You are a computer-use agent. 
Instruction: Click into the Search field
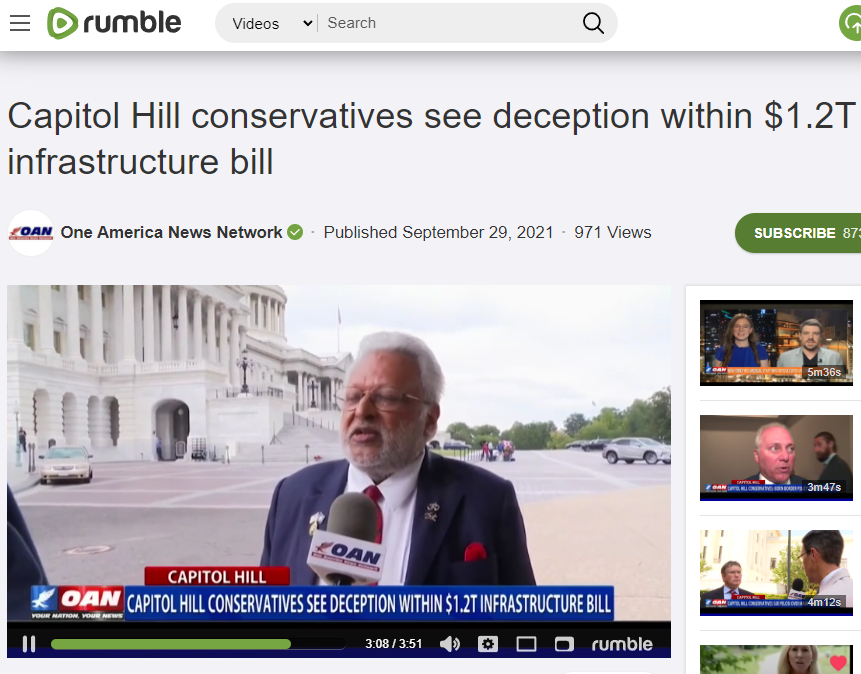450,23
